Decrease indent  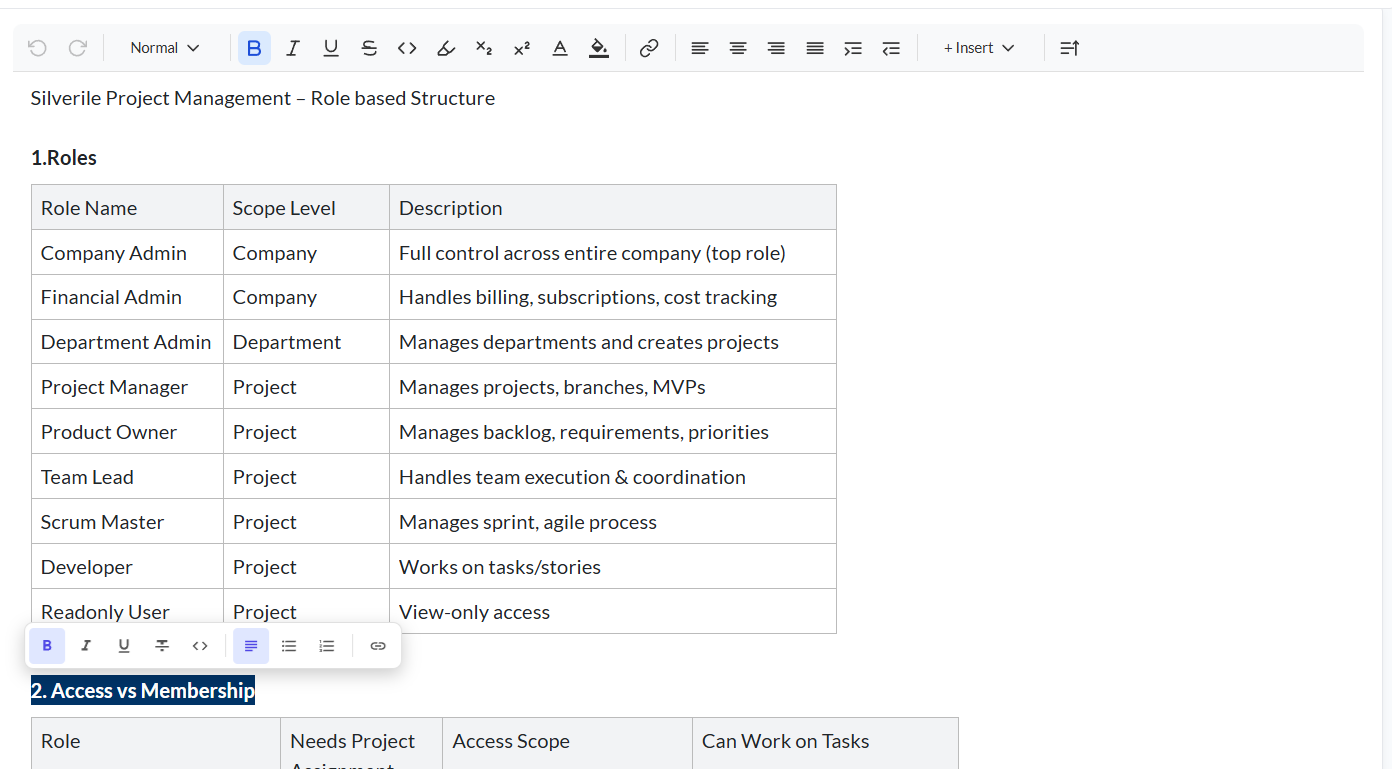(x=891, y=48)
